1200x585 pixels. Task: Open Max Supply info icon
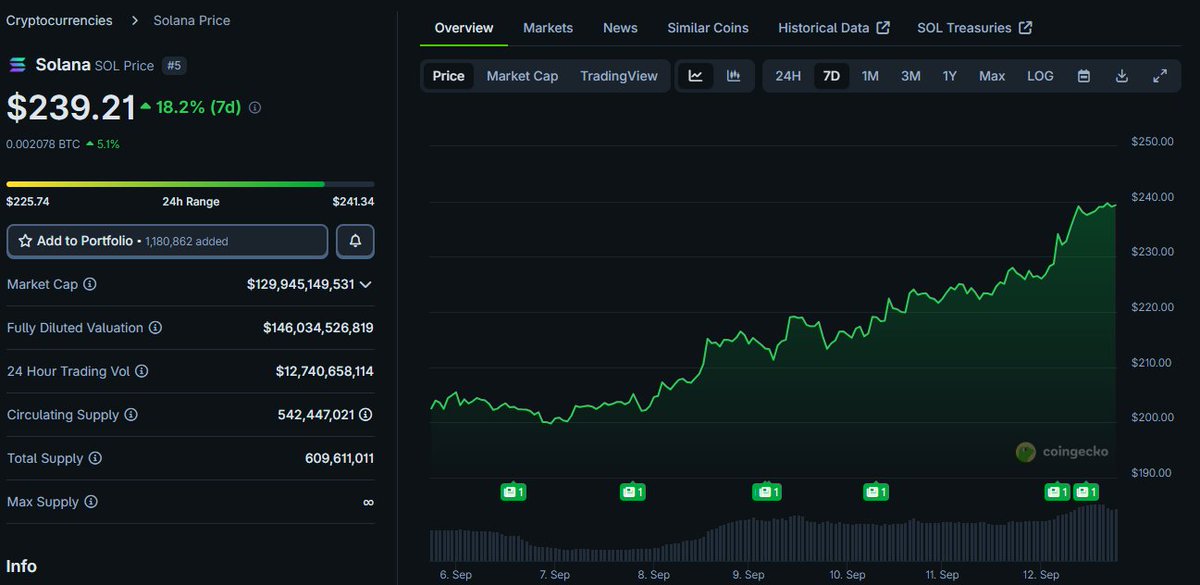coord(90,502)
